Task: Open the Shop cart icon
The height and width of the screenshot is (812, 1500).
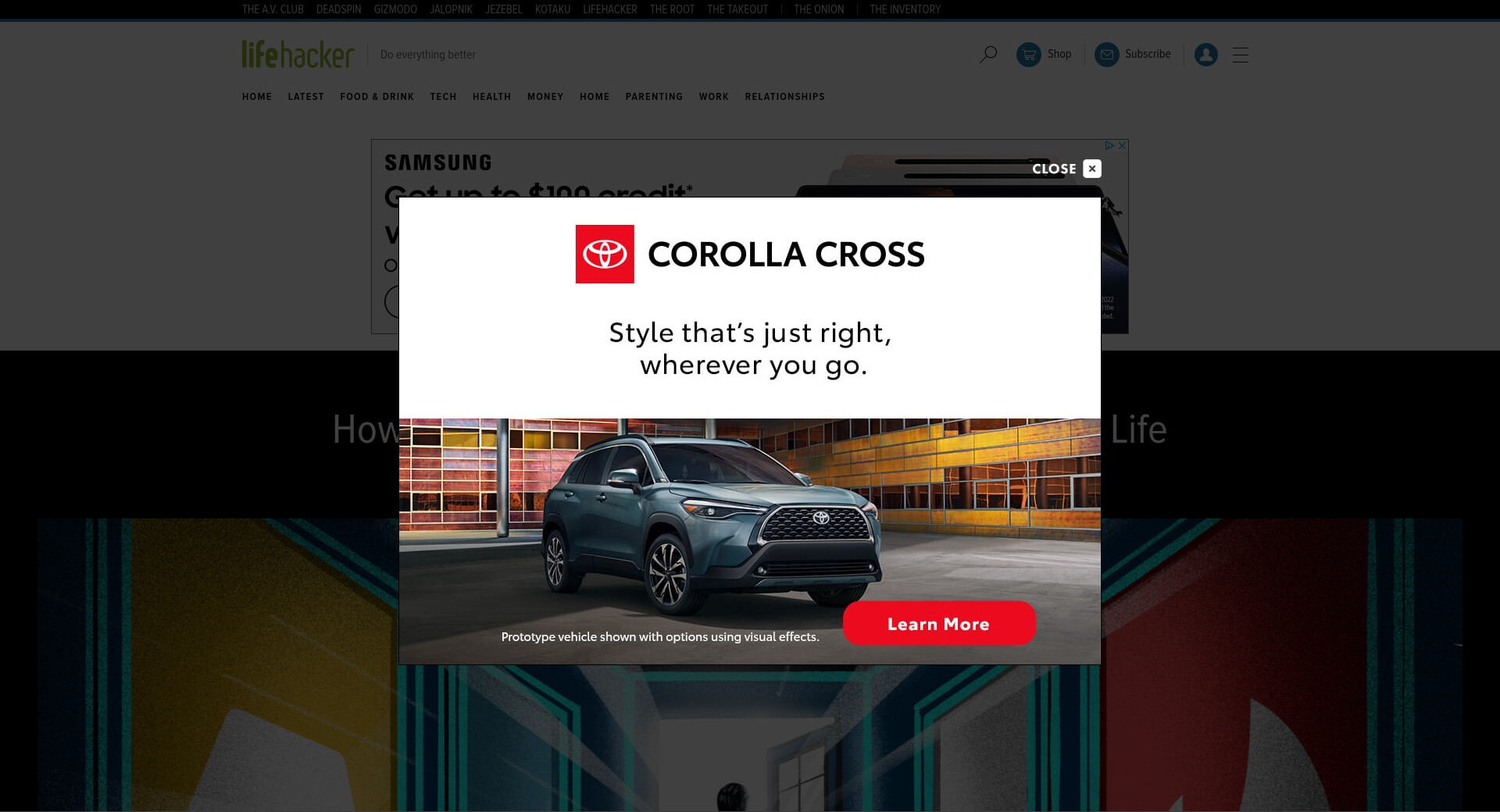Action: [1029, 55]
